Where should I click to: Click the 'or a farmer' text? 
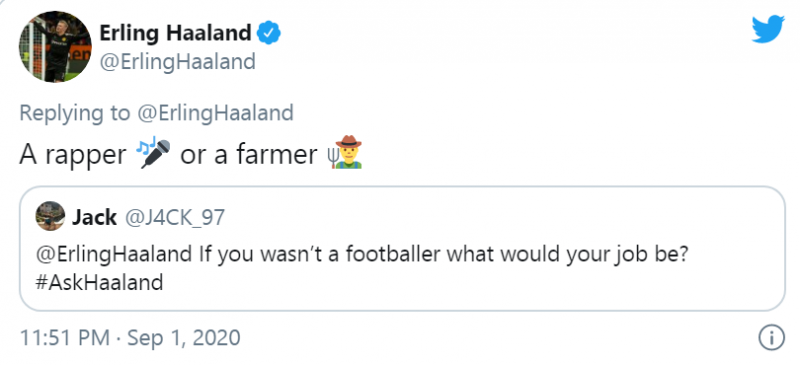[x=248, y=154]
